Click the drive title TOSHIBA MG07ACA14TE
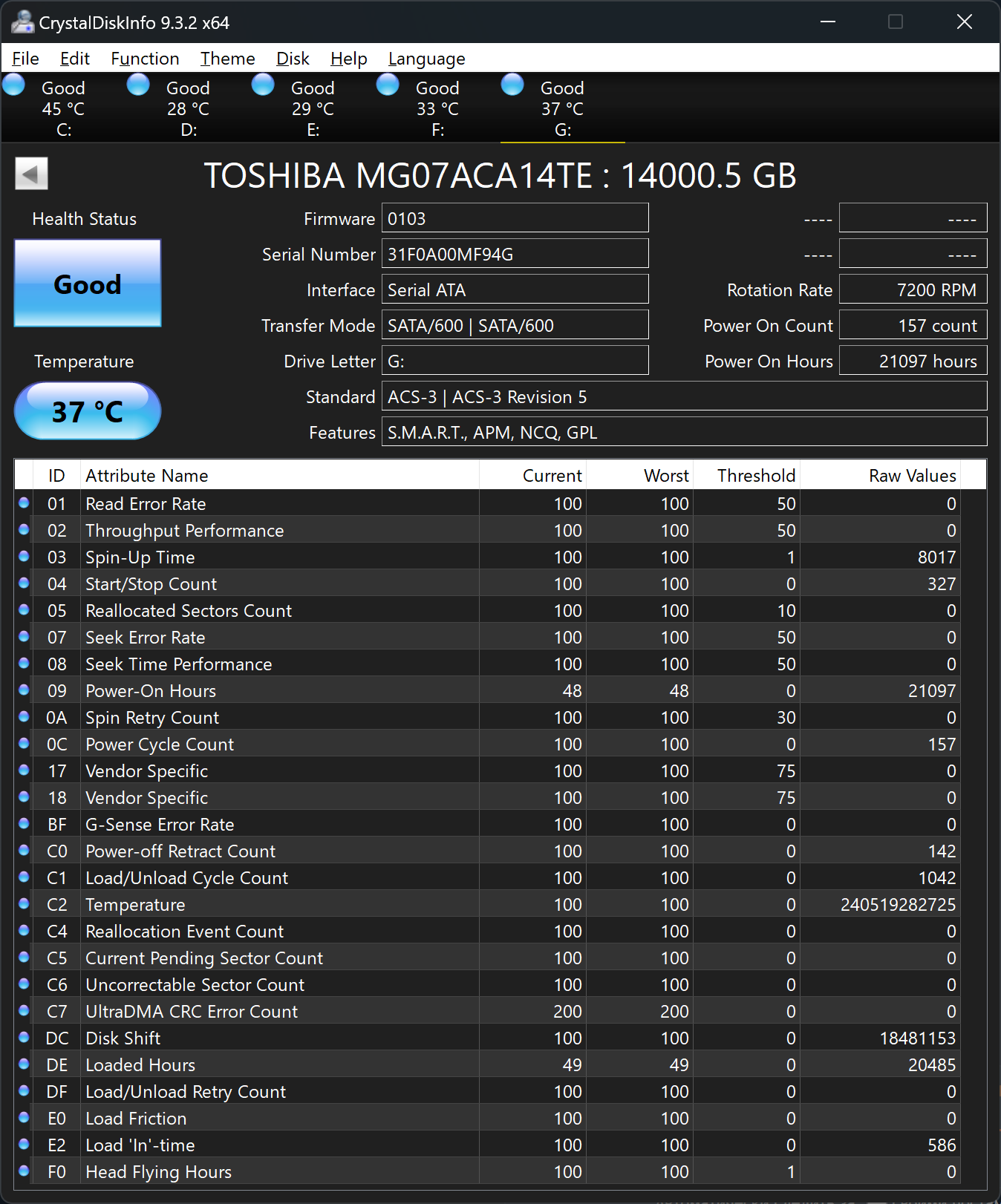Image resolution: width=1001 pixels, height=1204 pixels. tap(500, 176)
